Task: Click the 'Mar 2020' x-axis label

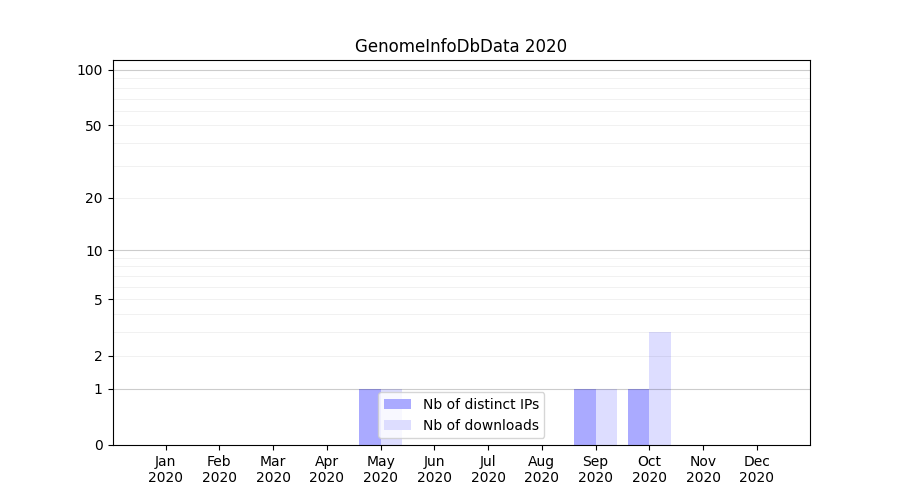Action: click(x=273, y=469)
